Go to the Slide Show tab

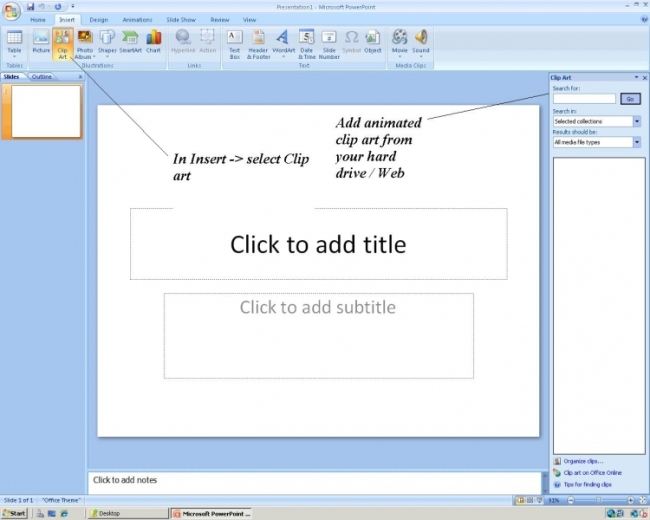(x=181, y=19)
